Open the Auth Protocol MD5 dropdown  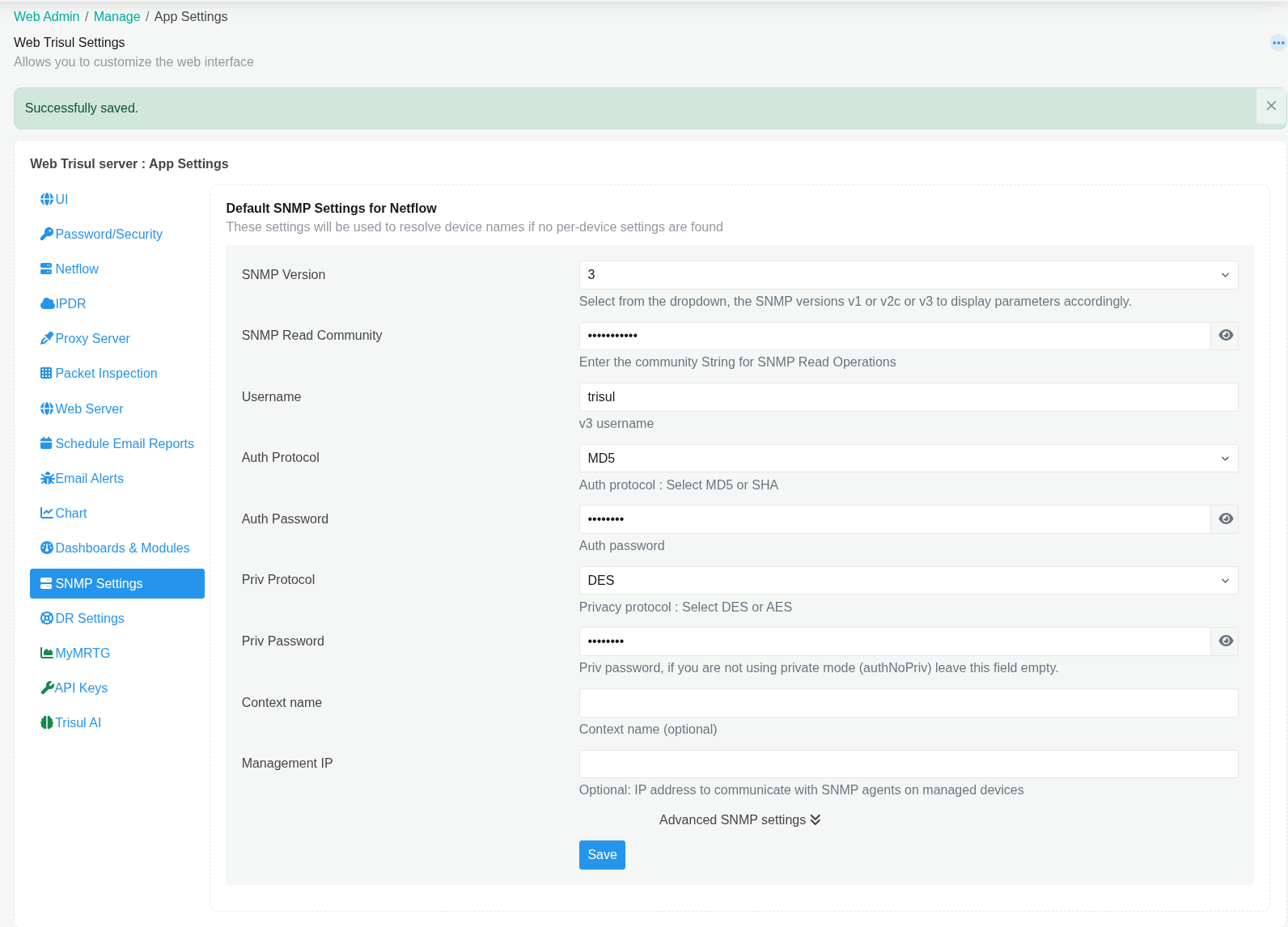[909, 458]
